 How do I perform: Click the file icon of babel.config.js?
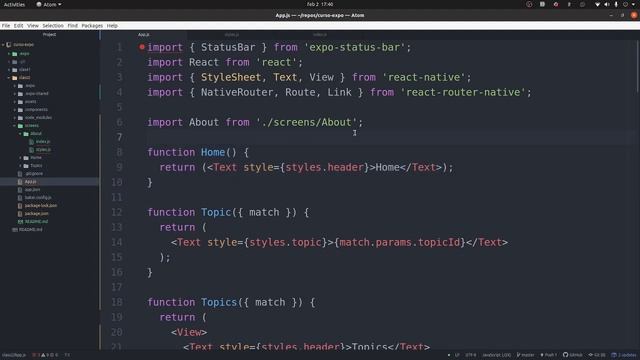tap(20, 198)
